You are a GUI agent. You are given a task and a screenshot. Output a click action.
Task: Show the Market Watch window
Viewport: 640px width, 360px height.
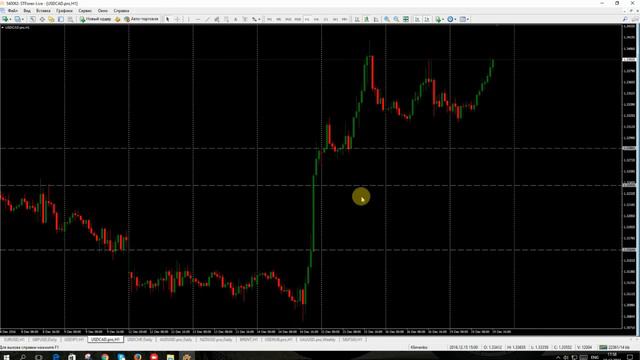[32, 19]
